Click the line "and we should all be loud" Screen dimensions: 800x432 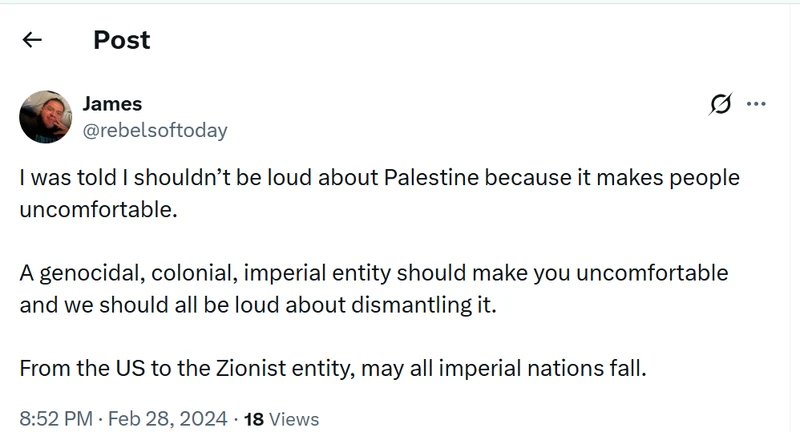[258, 304]
